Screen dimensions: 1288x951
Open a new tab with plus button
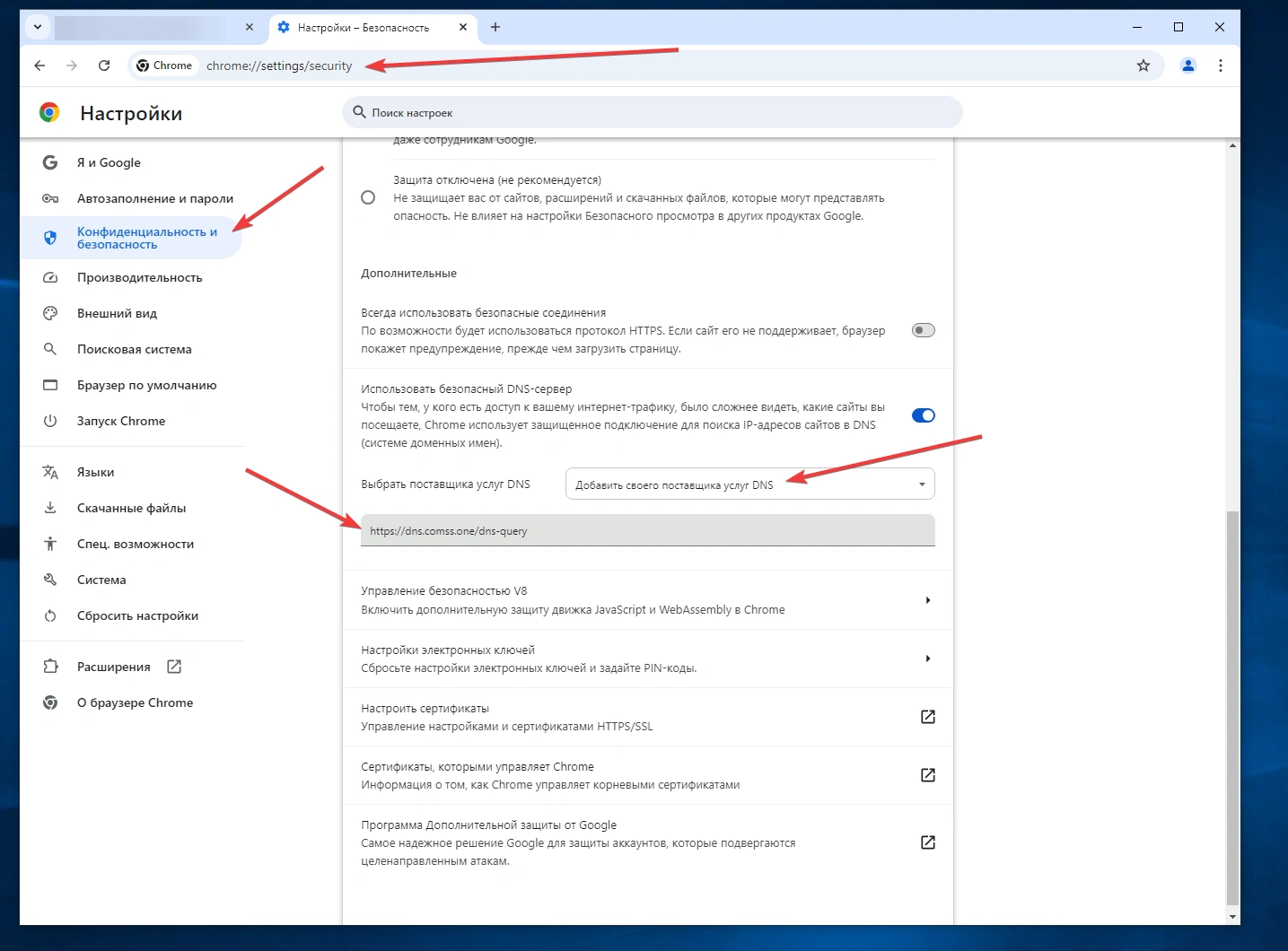(495, 27)
